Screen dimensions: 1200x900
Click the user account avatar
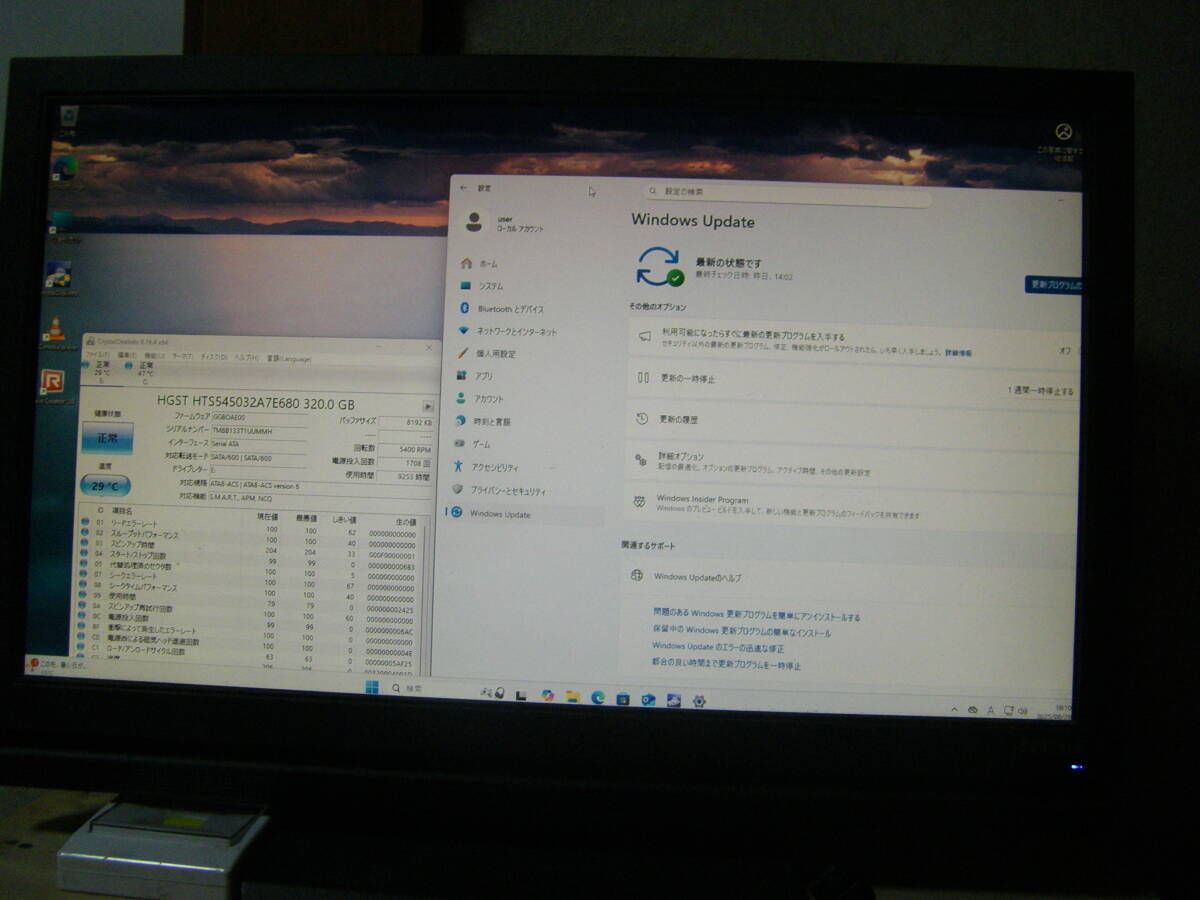(x=474, y=222)
